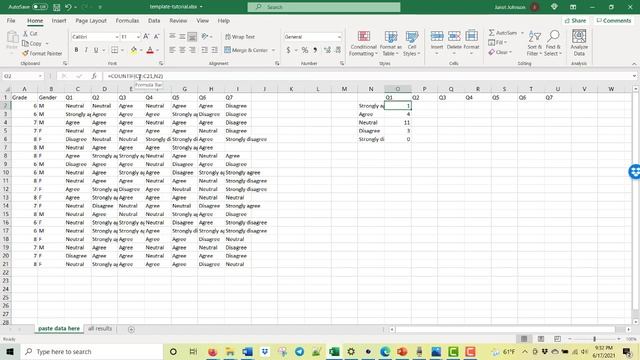Switch to the Insert tab

[x=59, y=20]
